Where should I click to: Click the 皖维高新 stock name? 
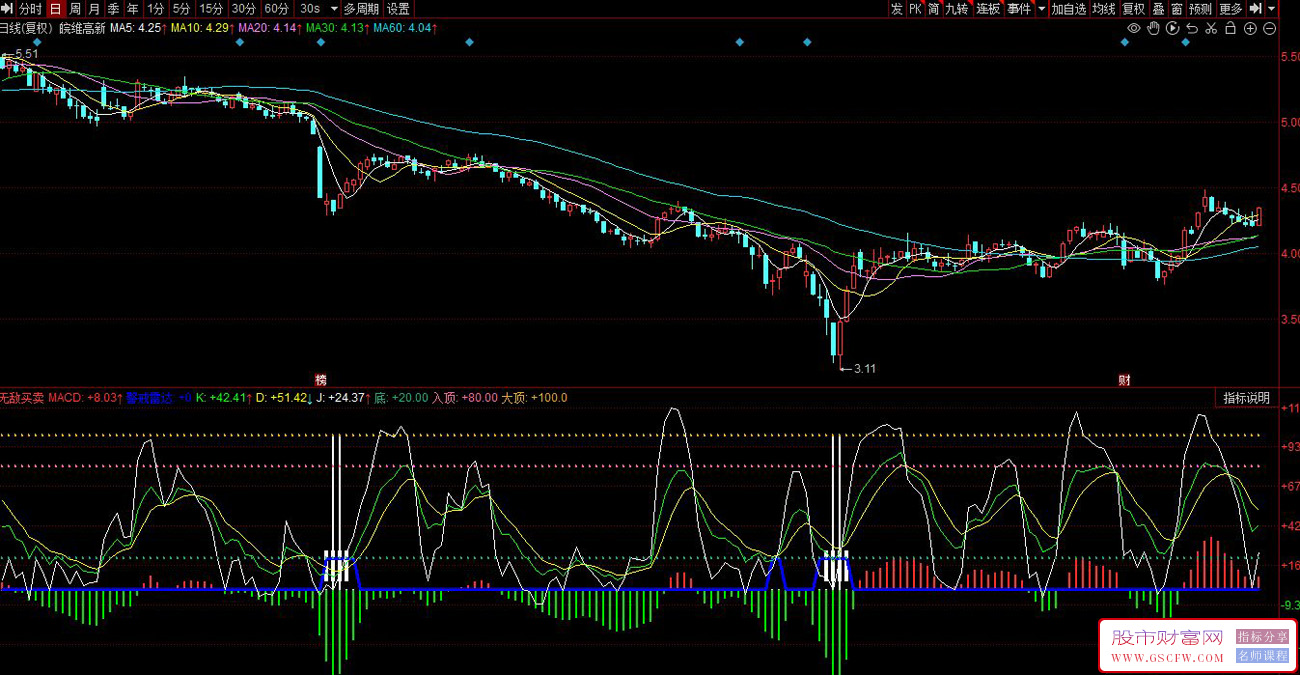click(81, 28)
